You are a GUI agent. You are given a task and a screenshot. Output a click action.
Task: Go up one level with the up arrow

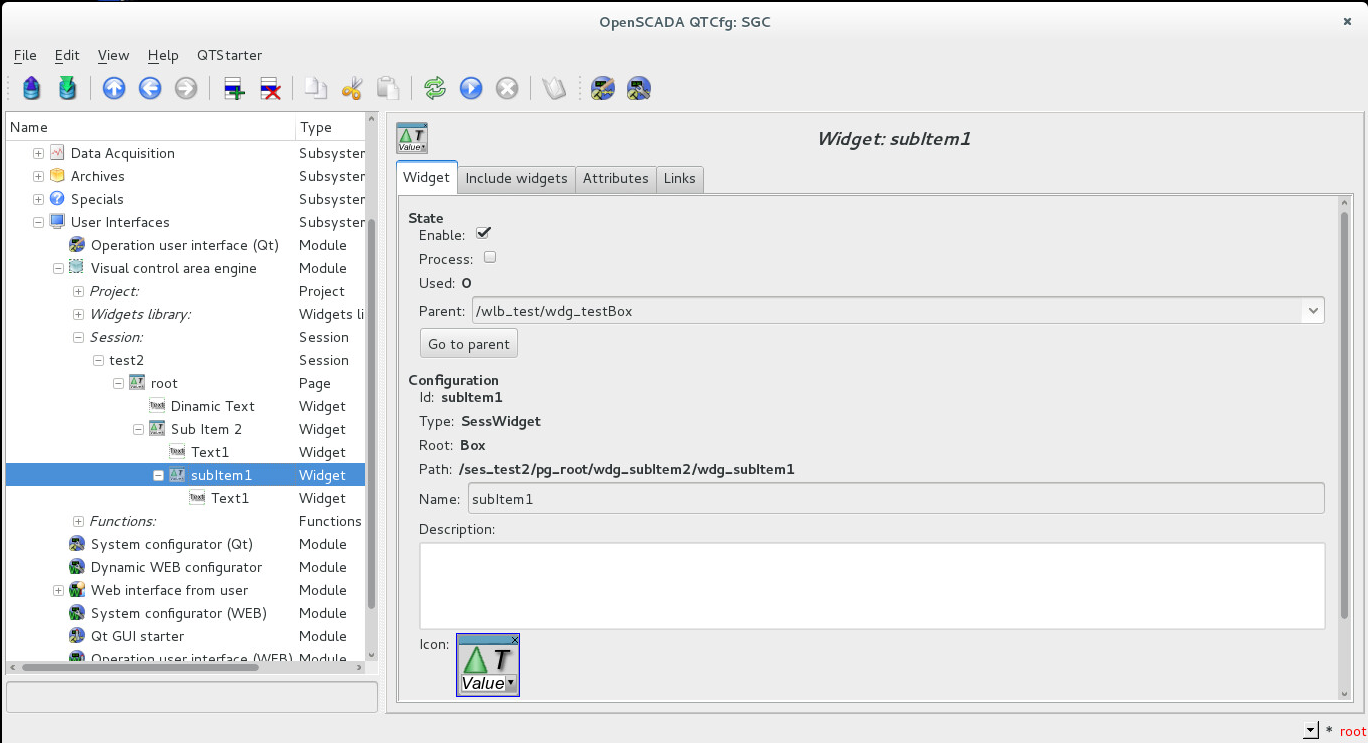click(x=114, y=89)
